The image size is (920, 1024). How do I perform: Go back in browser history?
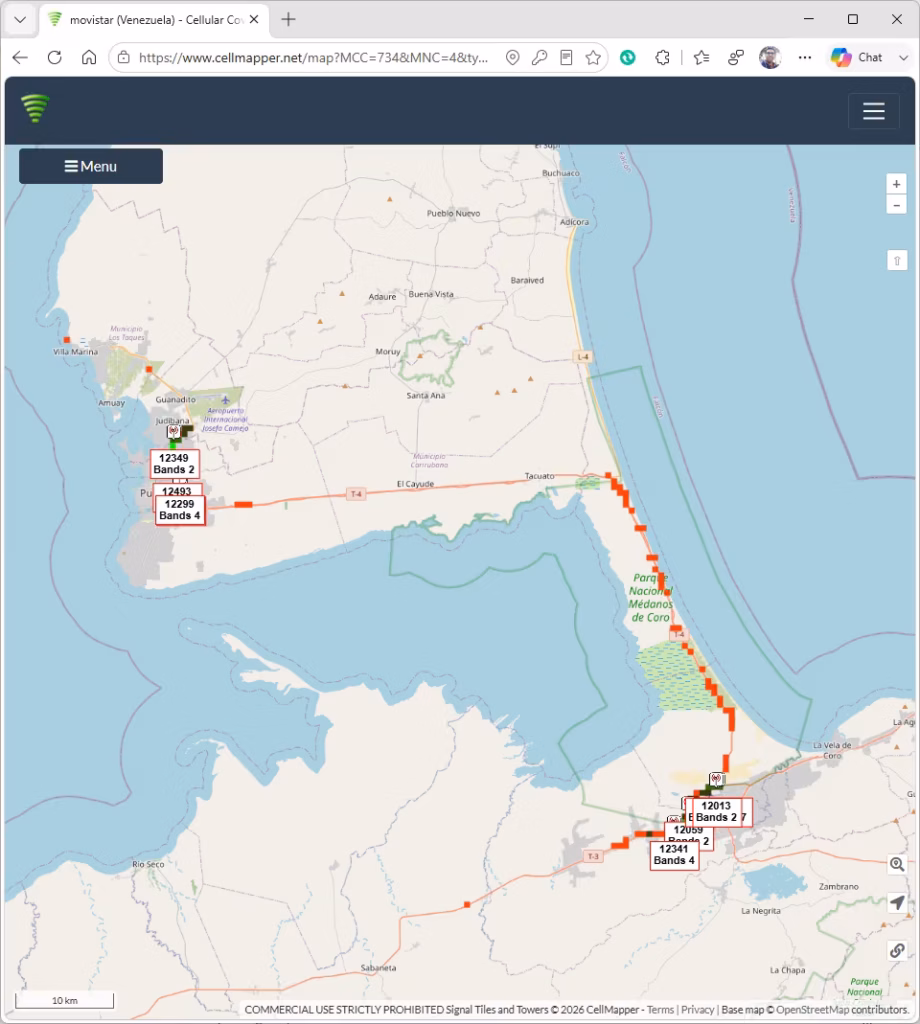click(x=20, y=57)
